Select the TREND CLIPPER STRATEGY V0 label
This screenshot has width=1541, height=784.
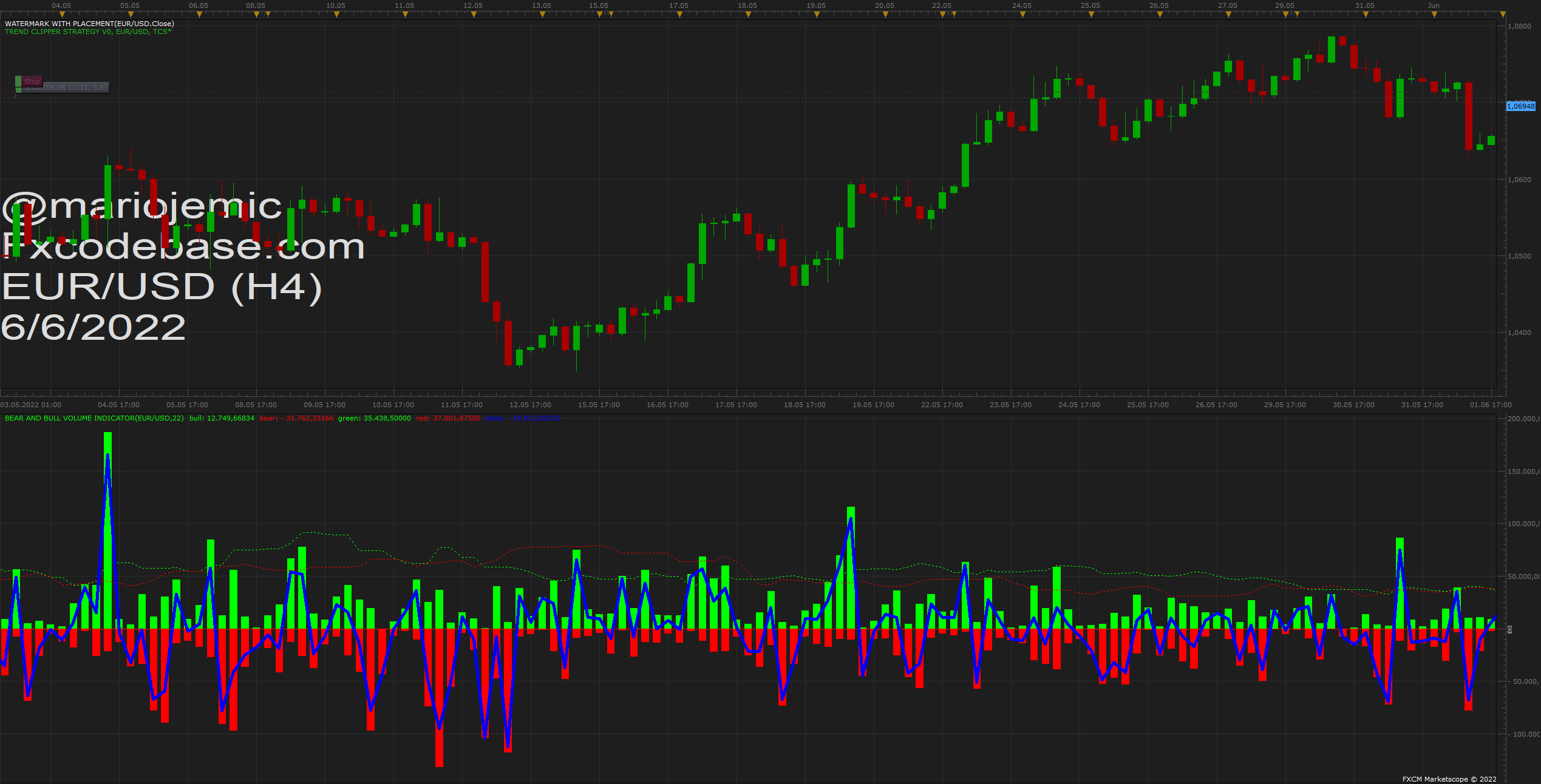click(x=88, y=32)
